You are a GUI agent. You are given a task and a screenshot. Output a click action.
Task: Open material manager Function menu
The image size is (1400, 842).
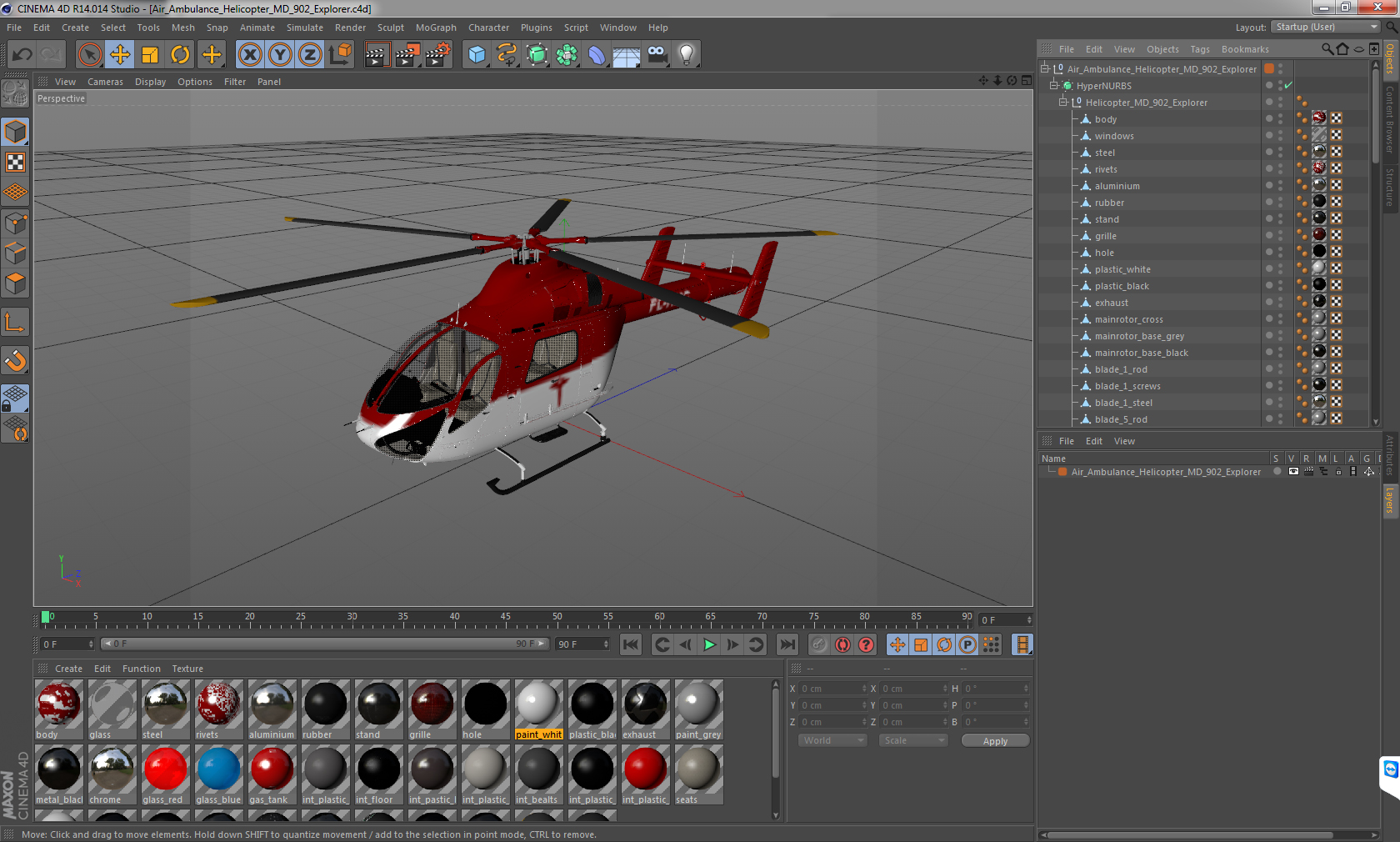click(x=142, y=669)
